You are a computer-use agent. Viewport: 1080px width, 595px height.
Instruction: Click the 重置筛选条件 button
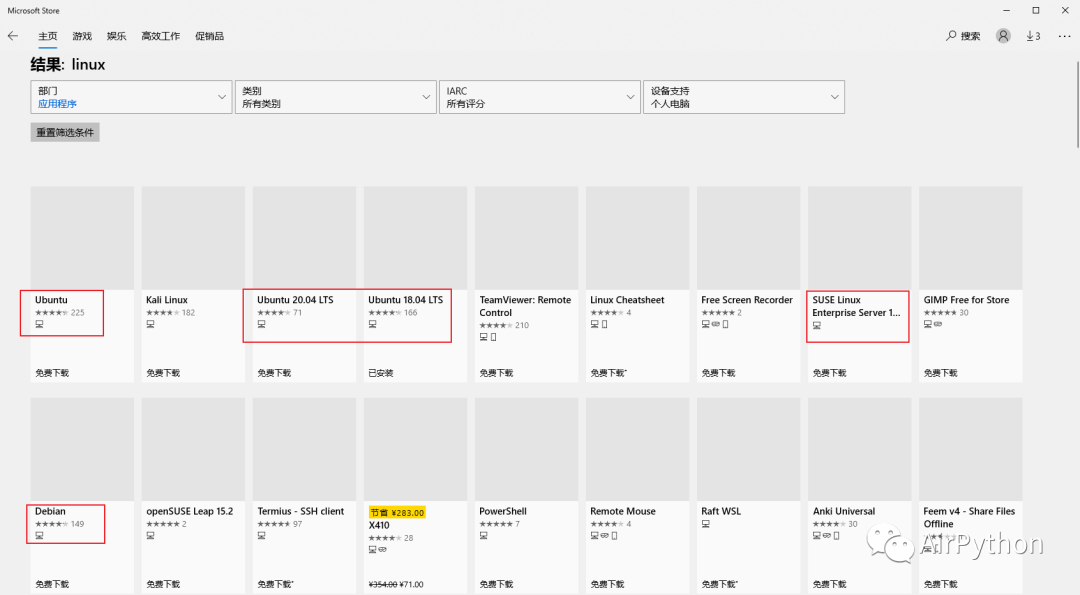(x=65, y=132)
